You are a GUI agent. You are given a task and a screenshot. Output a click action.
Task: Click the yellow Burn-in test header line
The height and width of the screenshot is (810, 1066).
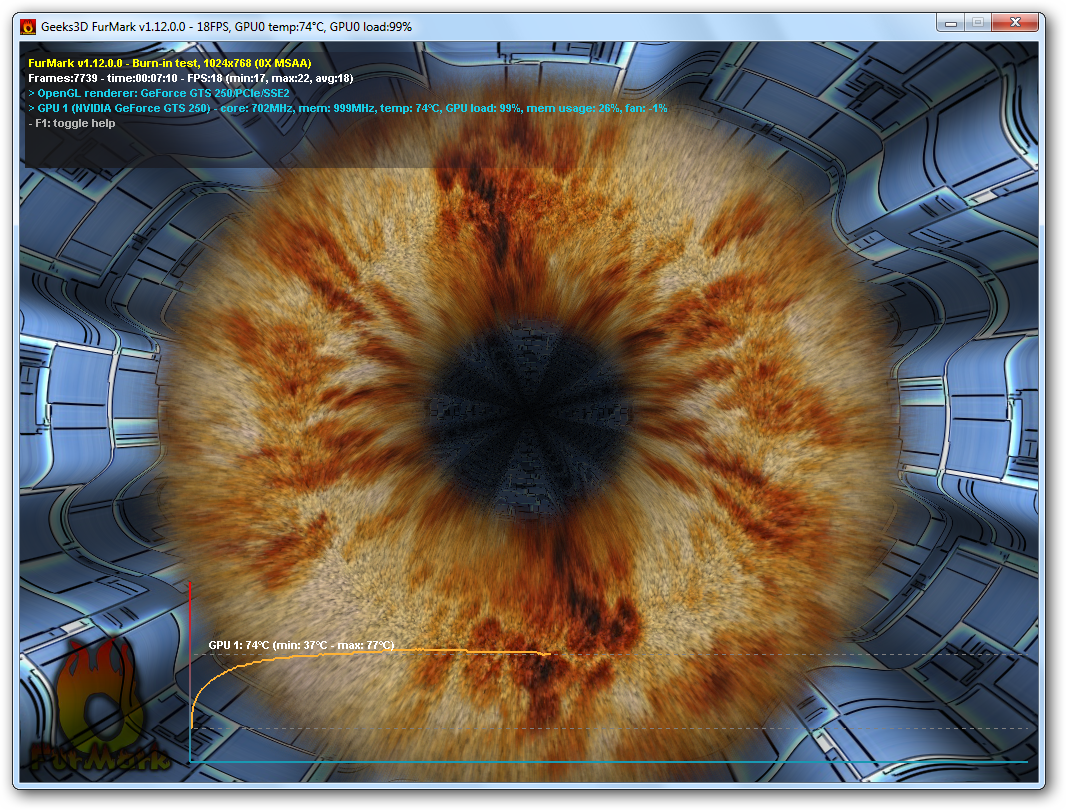tap(170, 63)
